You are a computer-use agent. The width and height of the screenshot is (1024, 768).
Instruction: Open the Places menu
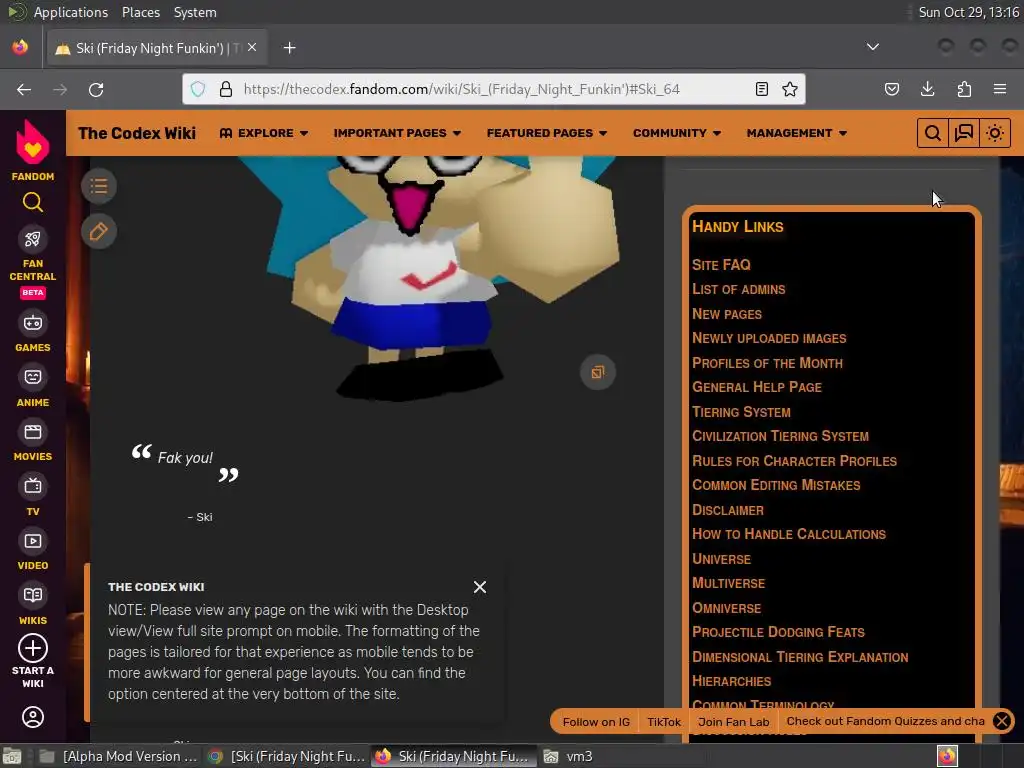coord(140,12)
